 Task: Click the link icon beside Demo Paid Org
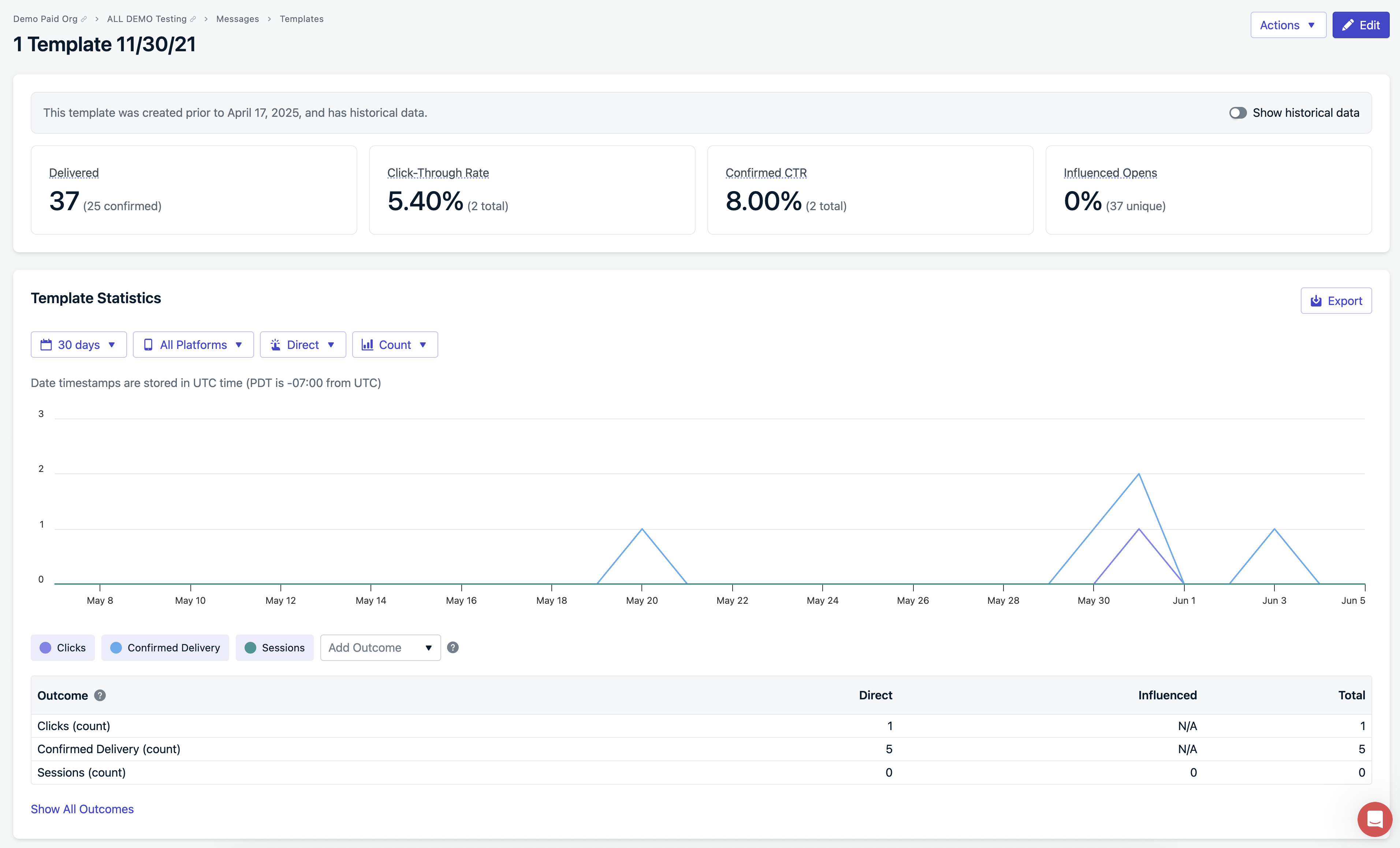(x=84, y=19)
